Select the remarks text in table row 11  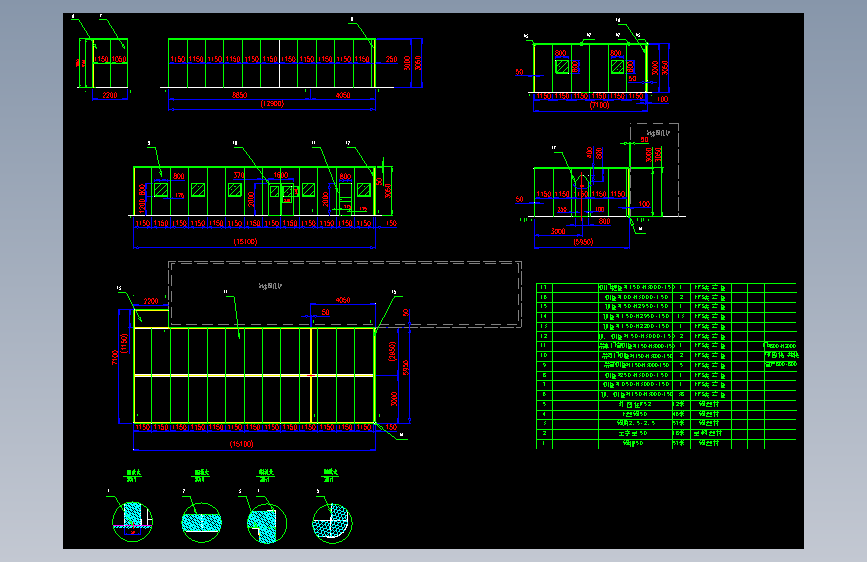point(780,346)
